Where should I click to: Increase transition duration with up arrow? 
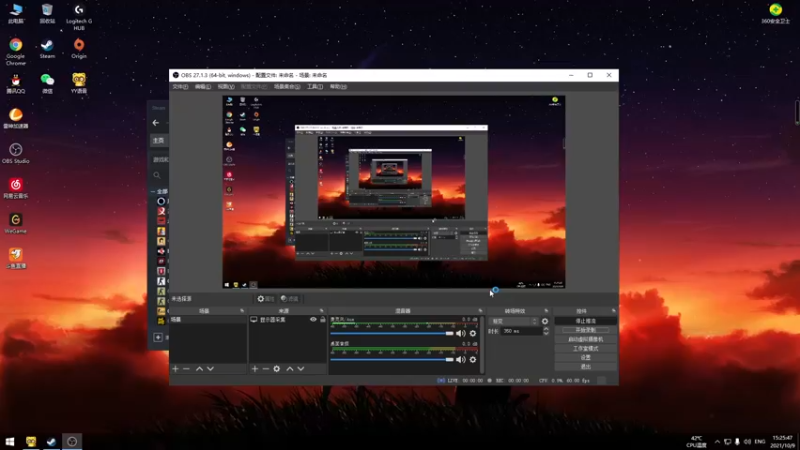tap(546, 329)
